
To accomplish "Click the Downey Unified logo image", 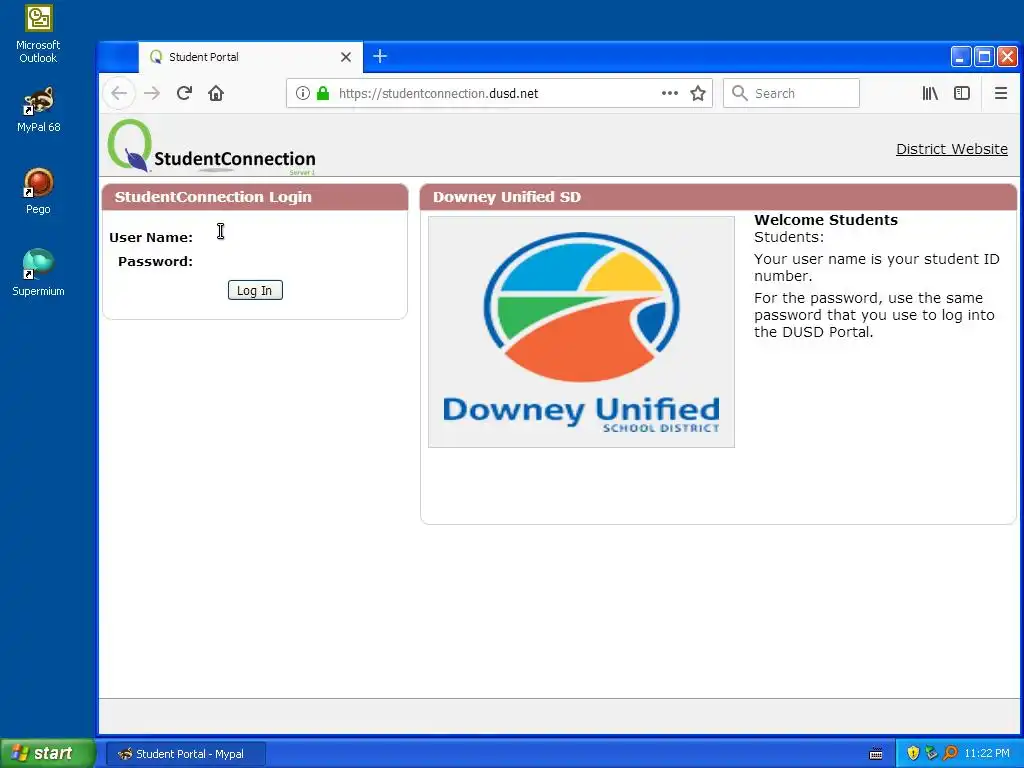I will pyautogui.click(x=581, y=332).
